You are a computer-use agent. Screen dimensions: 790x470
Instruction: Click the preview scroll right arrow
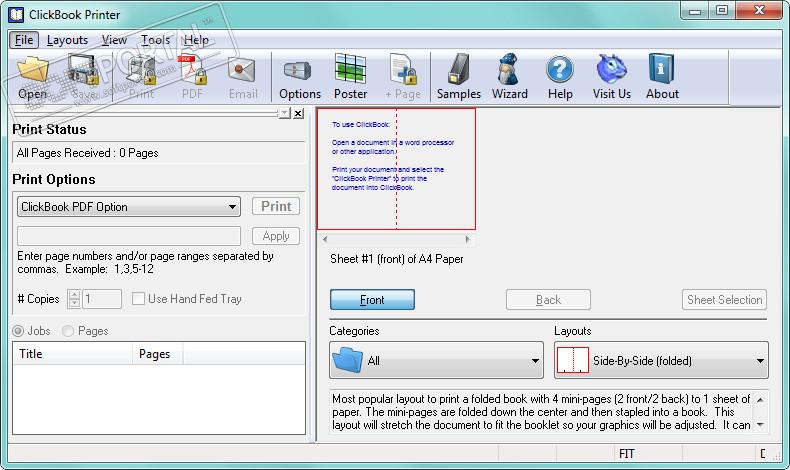468,239
